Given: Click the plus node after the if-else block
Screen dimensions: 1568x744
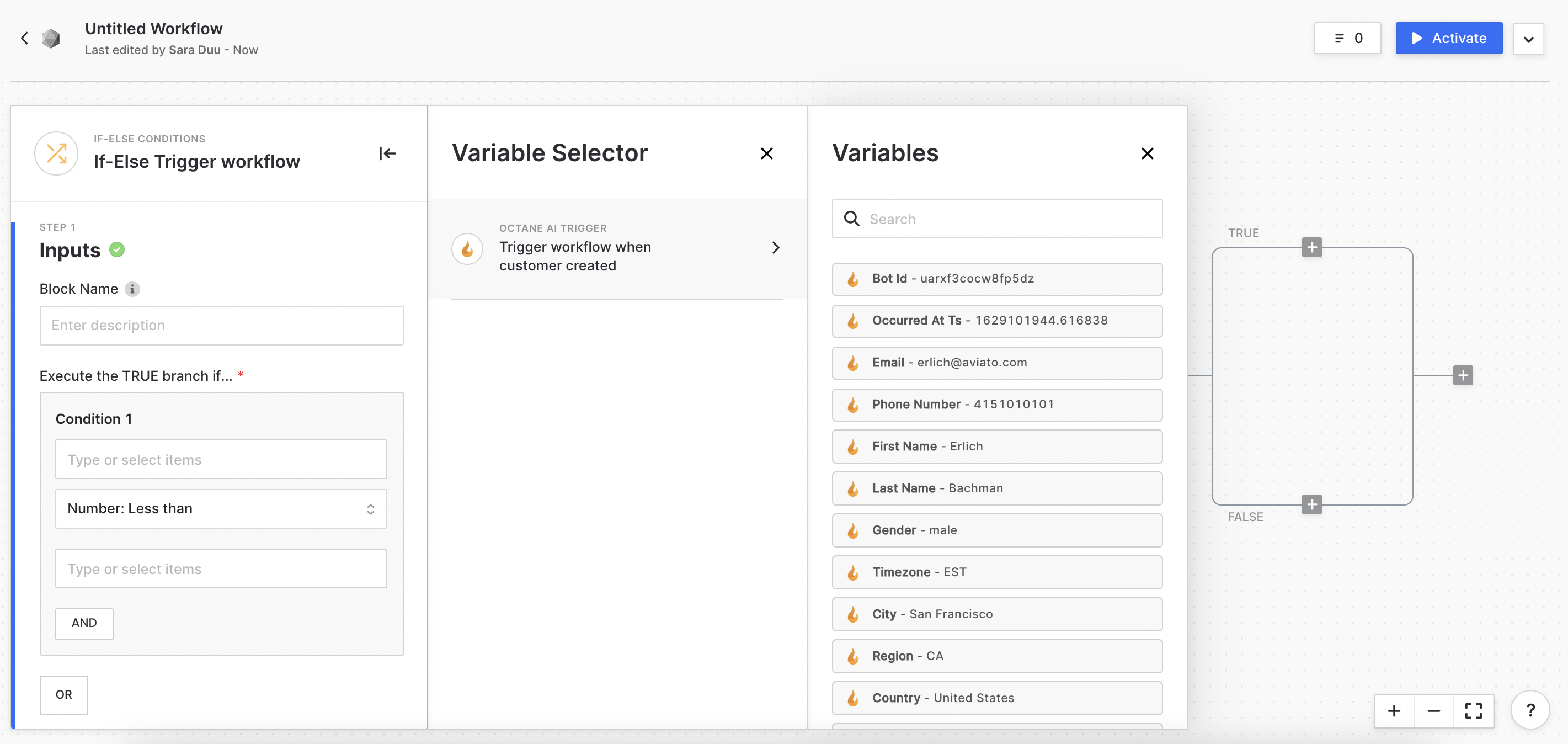Looking at the screenshot, I should click(1463, 375).
